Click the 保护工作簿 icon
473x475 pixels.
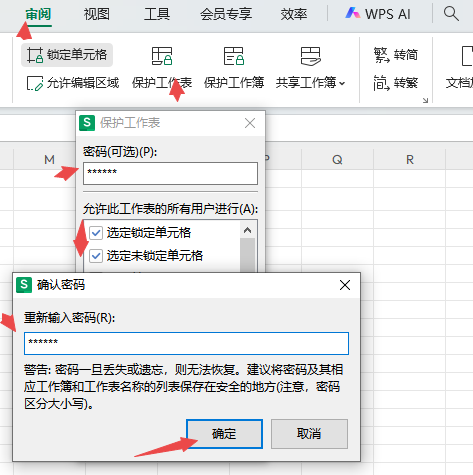pyautogui.click(x=234, y=56)
